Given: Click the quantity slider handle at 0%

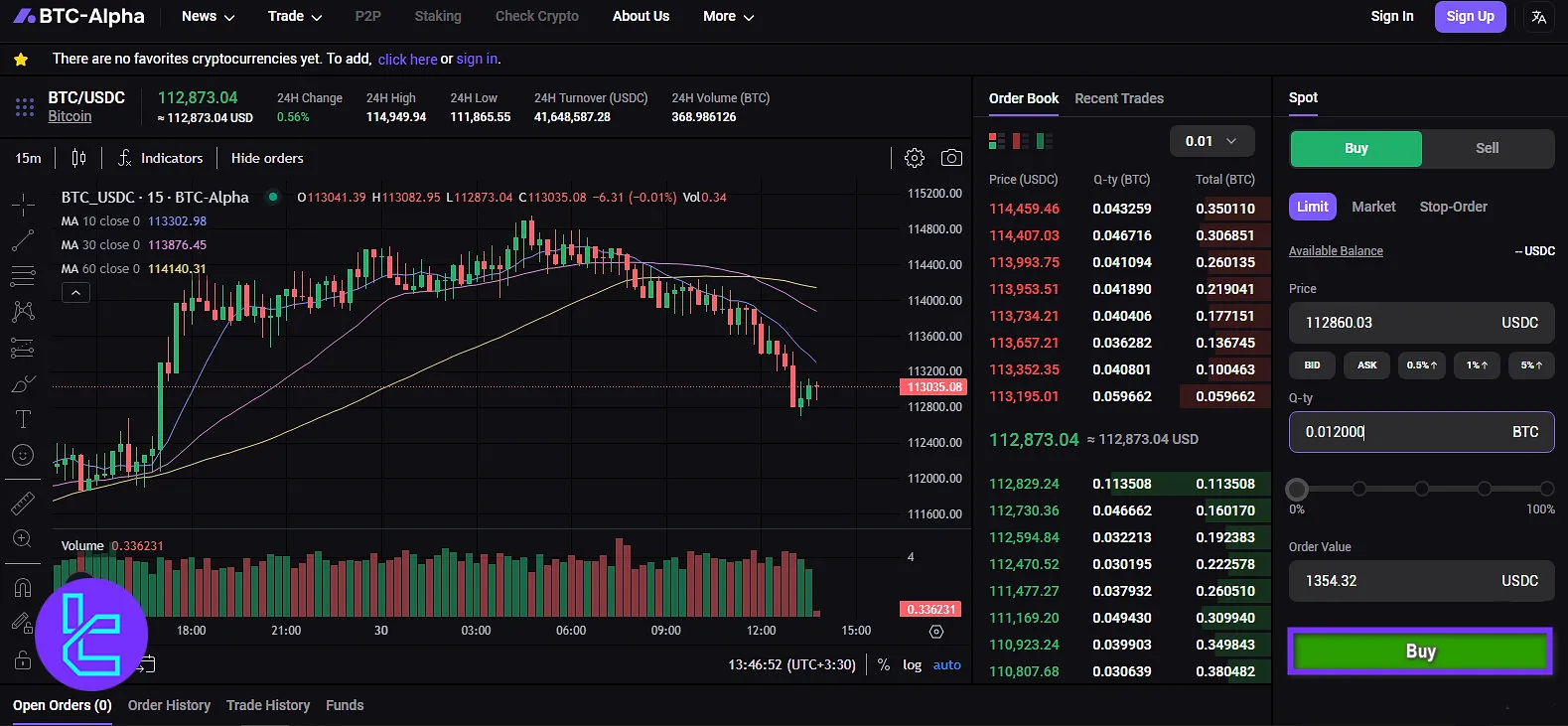Looking at the screenshot, I should coord(1297,489).
